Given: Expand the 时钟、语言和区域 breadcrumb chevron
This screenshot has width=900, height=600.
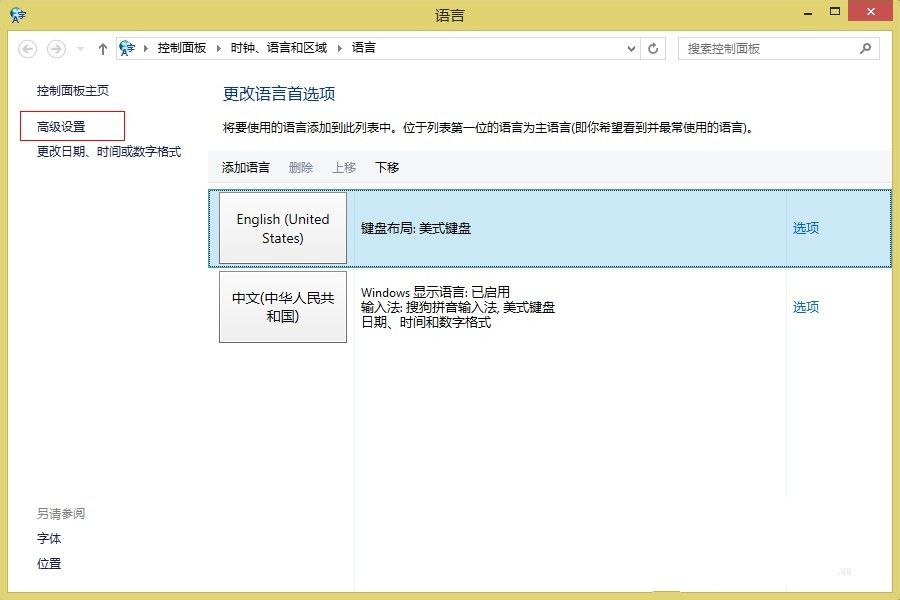Looking at the screenshot, I should [339, 47].
